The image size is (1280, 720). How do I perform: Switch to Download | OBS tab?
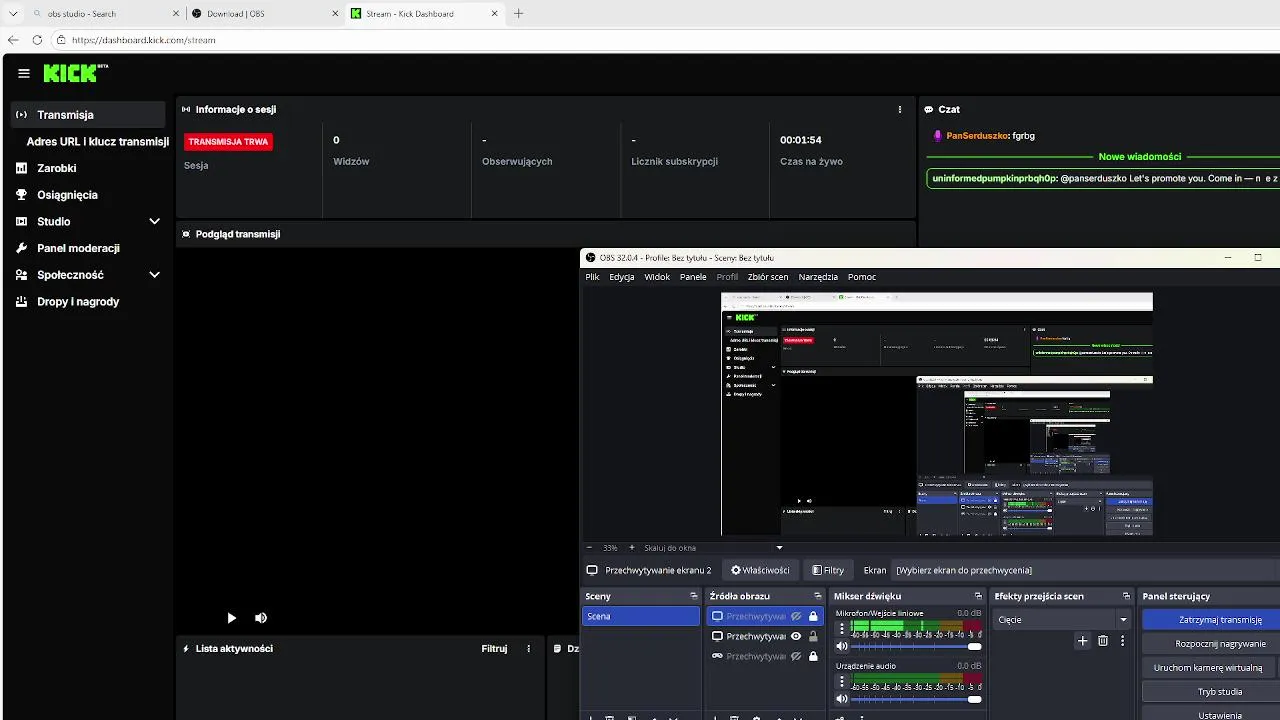tap(265, 14)
